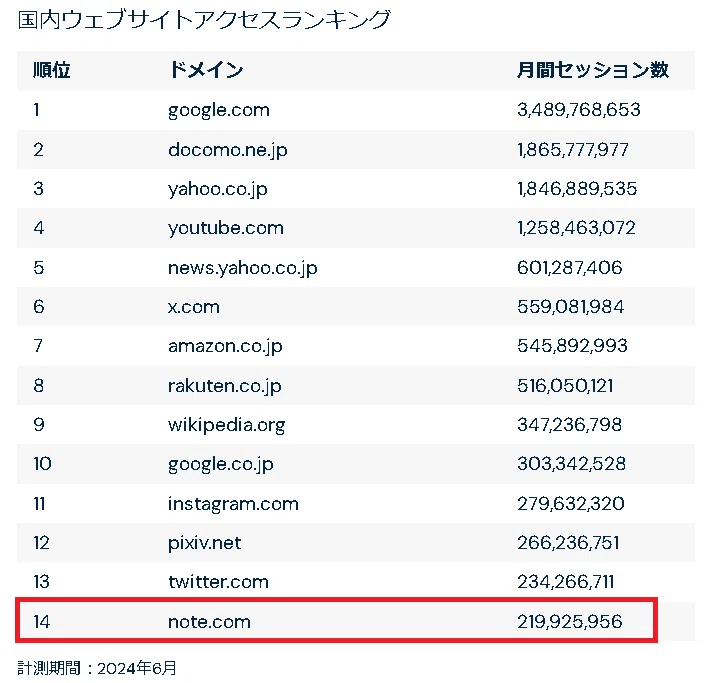
Task: Click the session value 219,925,956
Action: click(569, 622)
